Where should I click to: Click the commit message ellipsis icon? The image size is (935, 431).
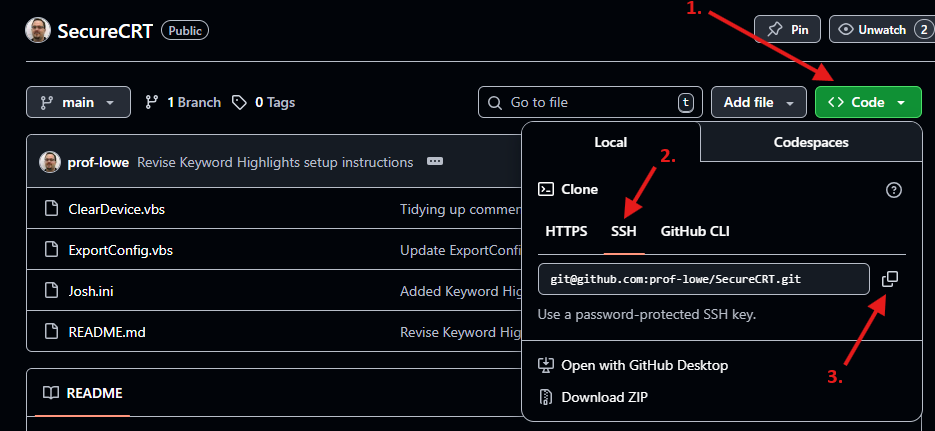click(435, 162)
